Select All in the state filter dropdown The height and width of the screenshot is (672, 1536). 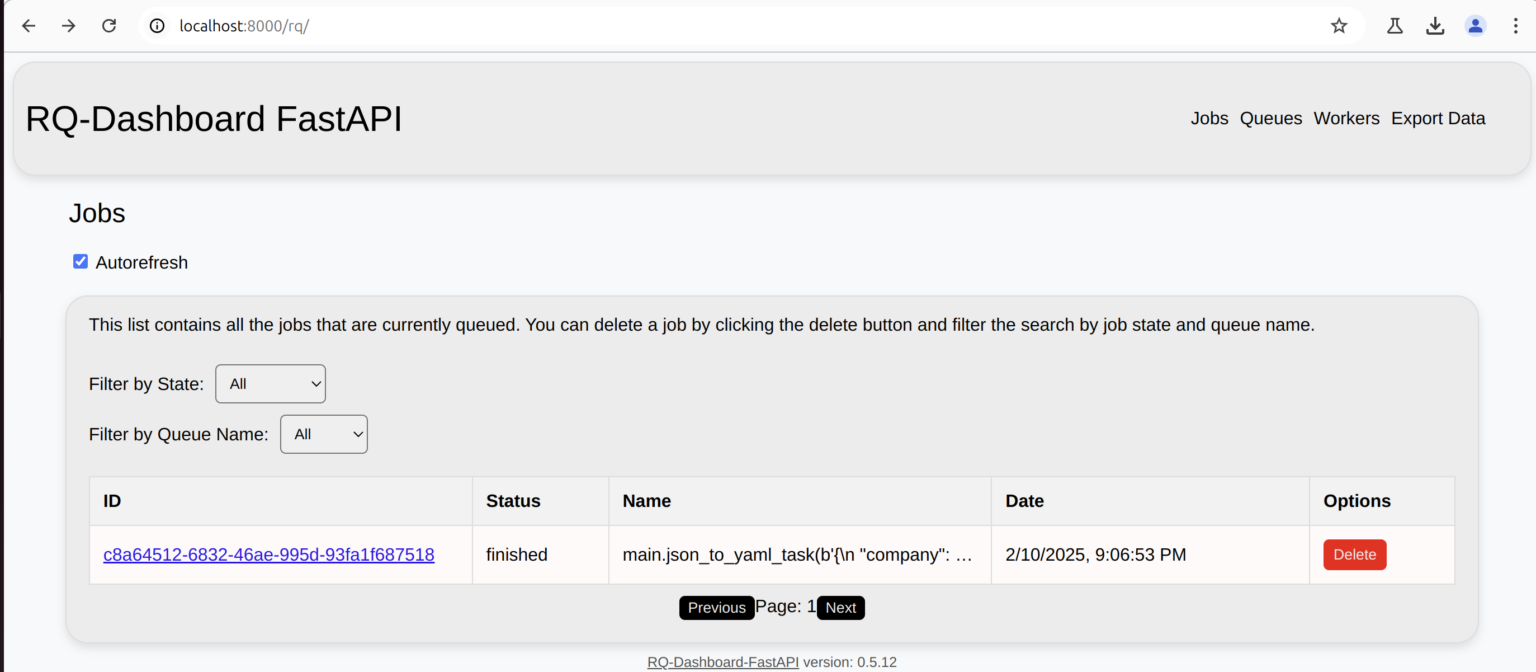click(x=270, y=383)
